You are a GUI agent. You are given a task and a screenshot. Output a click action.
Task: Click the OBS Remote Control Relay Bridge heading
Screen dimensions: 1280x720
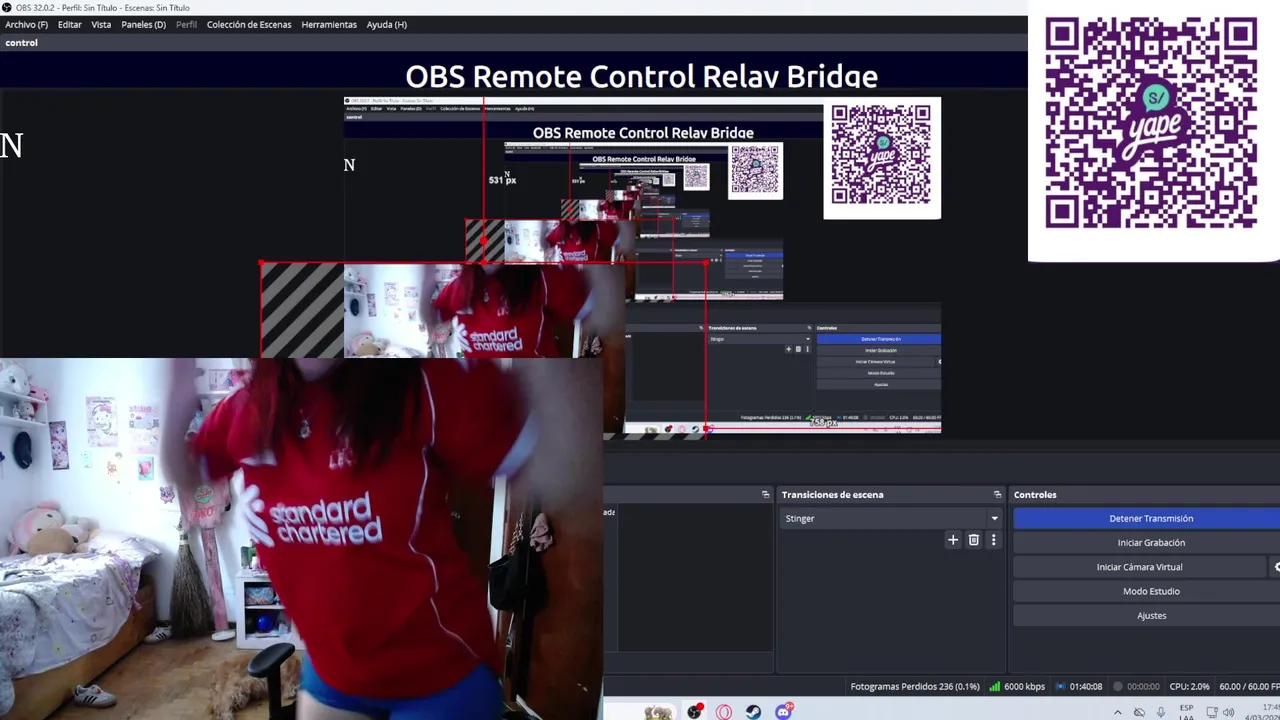coord(641,76)
